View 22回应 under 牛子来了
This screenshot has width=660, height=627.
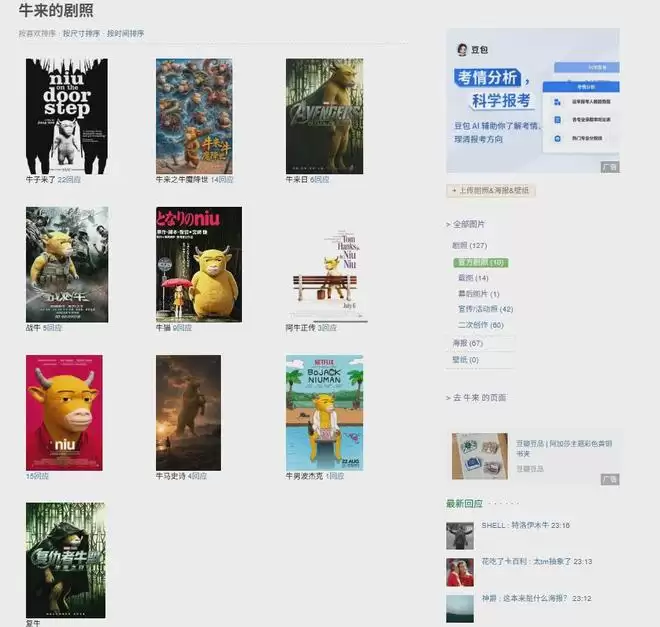(x=69, y=180)
